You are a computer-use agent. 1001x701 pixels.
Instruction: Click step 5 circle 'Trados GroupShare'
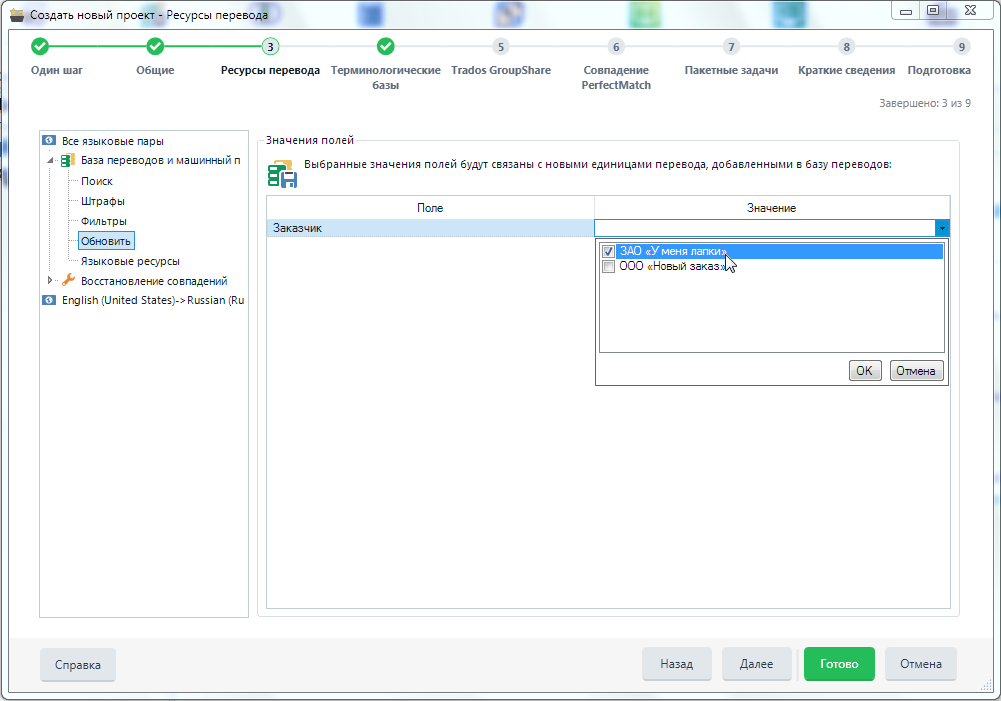coord(500,46)
